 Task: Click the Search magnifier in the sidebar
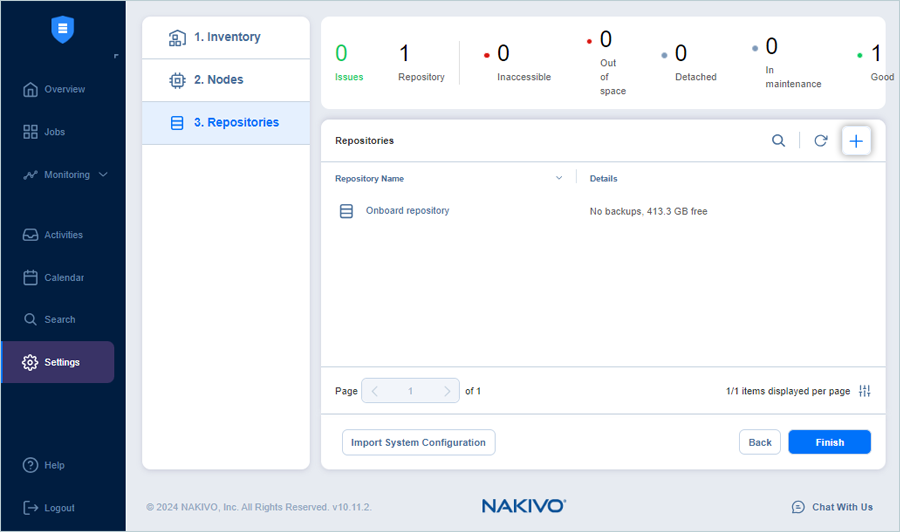(x=30, y=319)
